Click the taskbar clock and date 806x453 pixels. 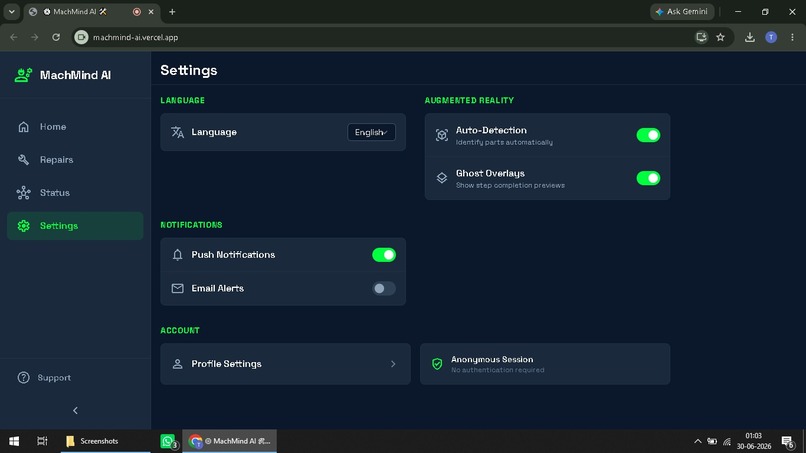pyautogui.click(x=754, y=441)
